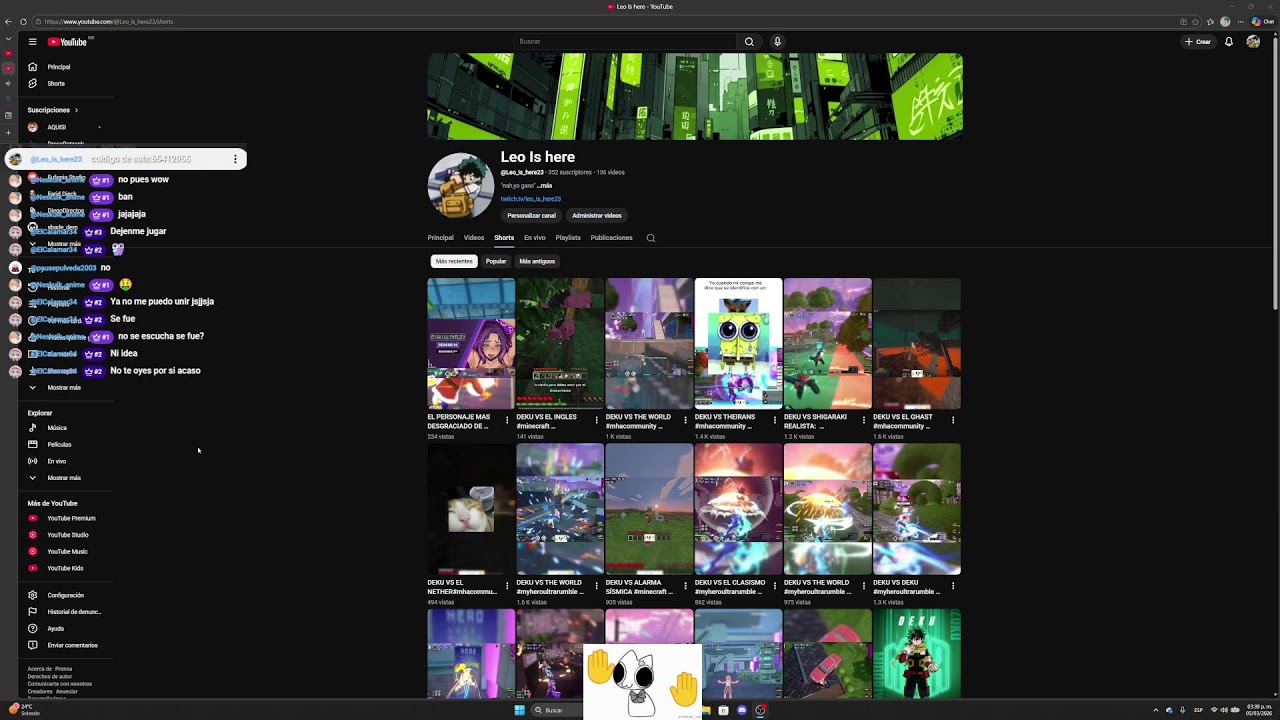
Task: Open menu for EL PERSONAJE MAS DESGRACIADO short
Action: click(507, 420)
